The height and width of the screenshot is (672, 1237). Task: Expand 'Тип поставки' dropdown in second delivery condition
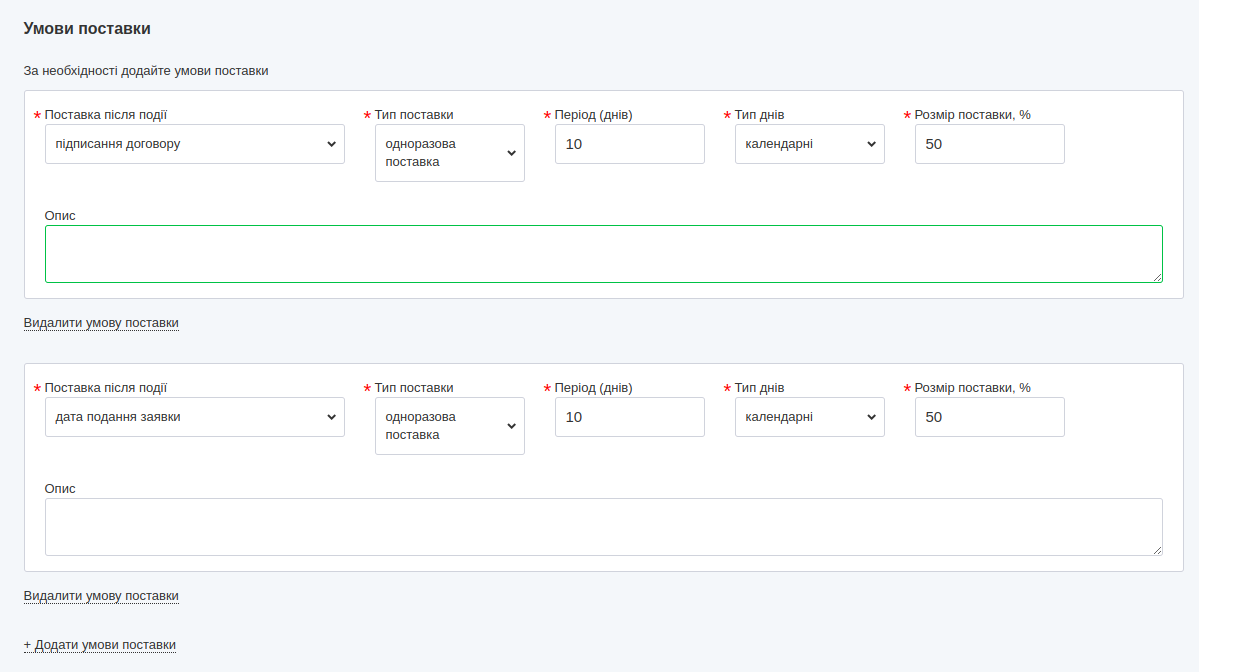point(449,426)
